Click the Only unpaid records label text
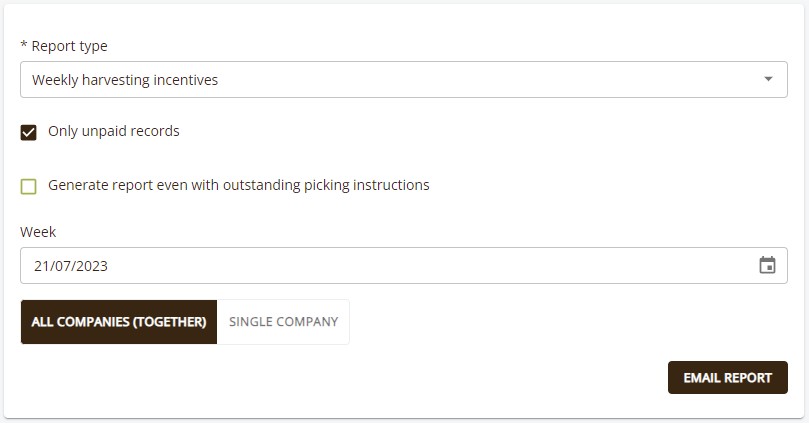 point(114,131)
